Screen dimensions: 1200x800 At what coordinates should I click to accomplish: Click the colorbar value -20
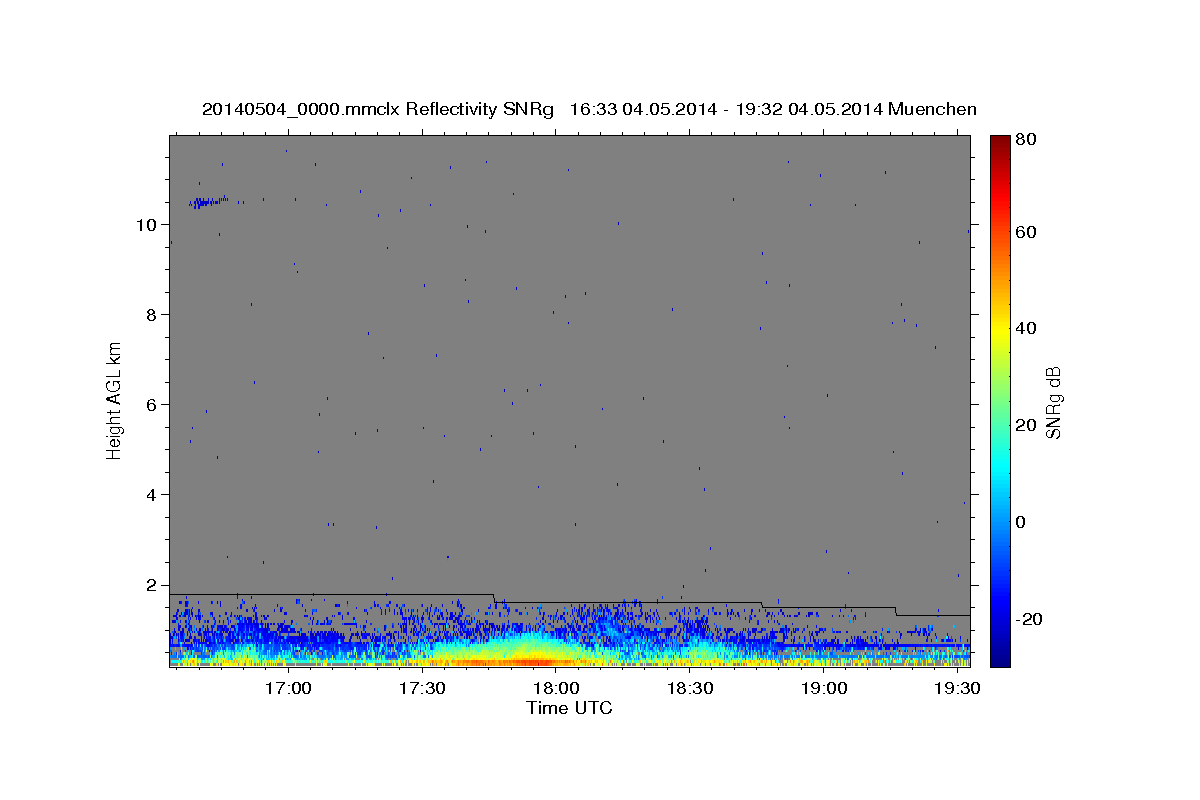point(1027,619)
